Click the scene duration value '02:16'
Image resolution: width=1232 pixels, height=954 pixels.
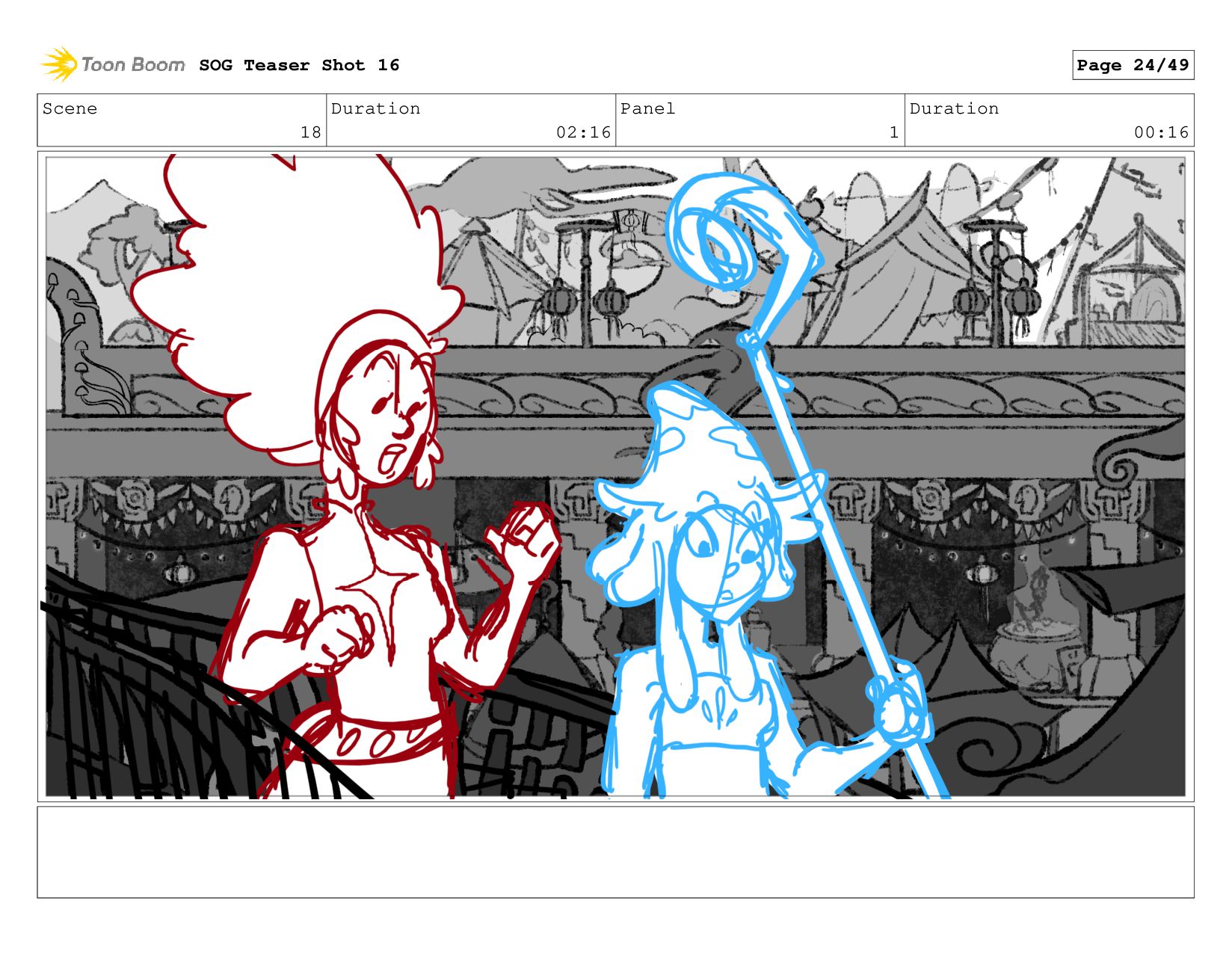pyautogui.click(x=583, y=132)
